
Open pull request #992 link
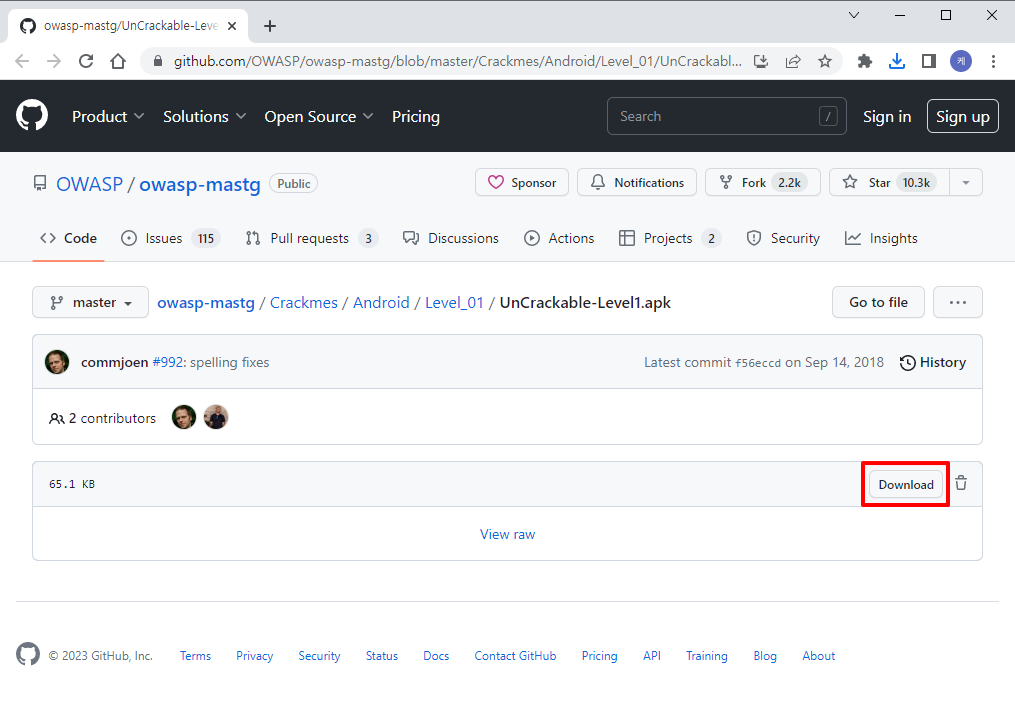(x=168, y=362)
